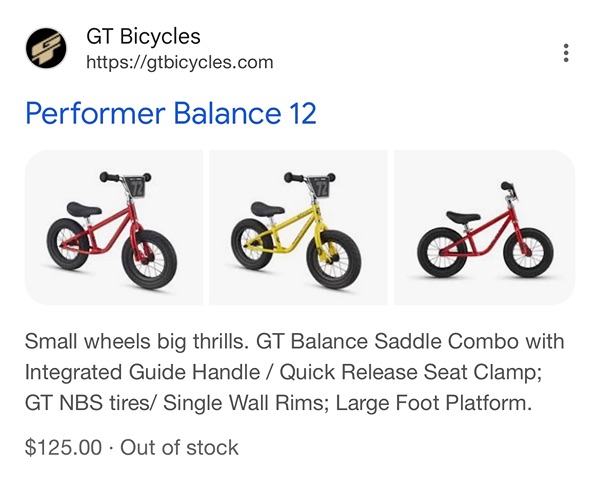Click the GT Bicycles round logo icon
Viewport: 600px width, 485px height.
[x=46, y=48]
